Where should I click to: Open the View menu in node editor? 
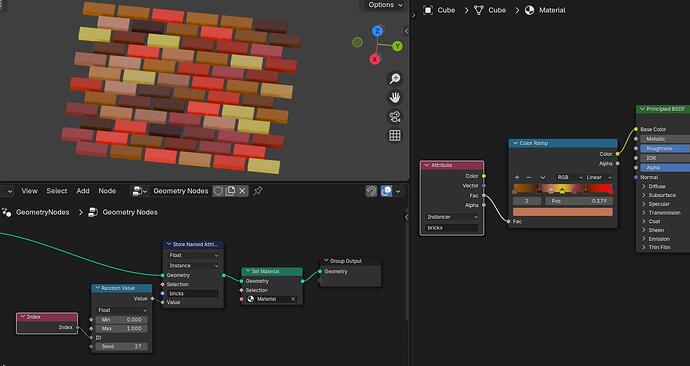click(x=29, y=191)
